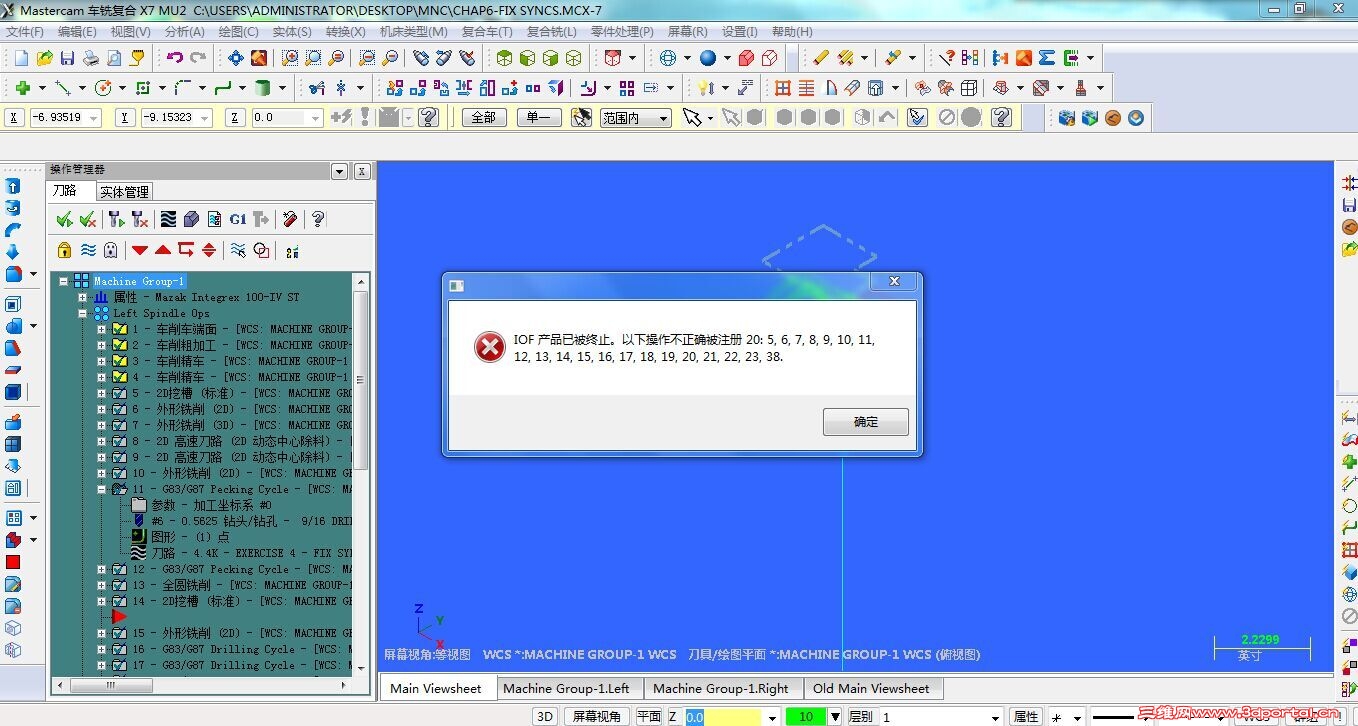The image size is (1358, 726).
Task: Regenerate all selected operations with the tool icon
Action: coord(116,219)
